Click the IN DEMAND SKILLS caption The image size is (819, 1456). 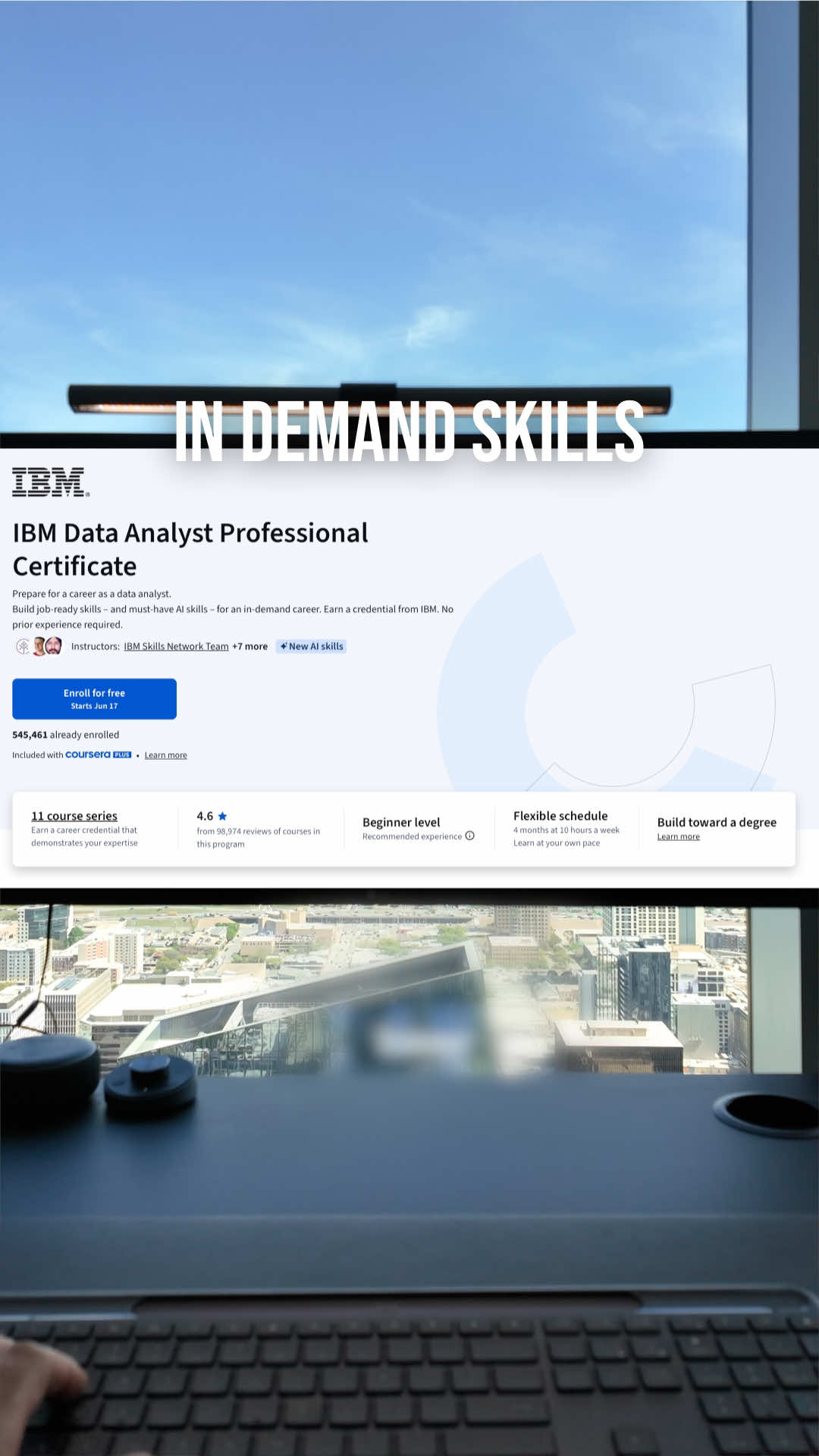[x=409, y=431]
